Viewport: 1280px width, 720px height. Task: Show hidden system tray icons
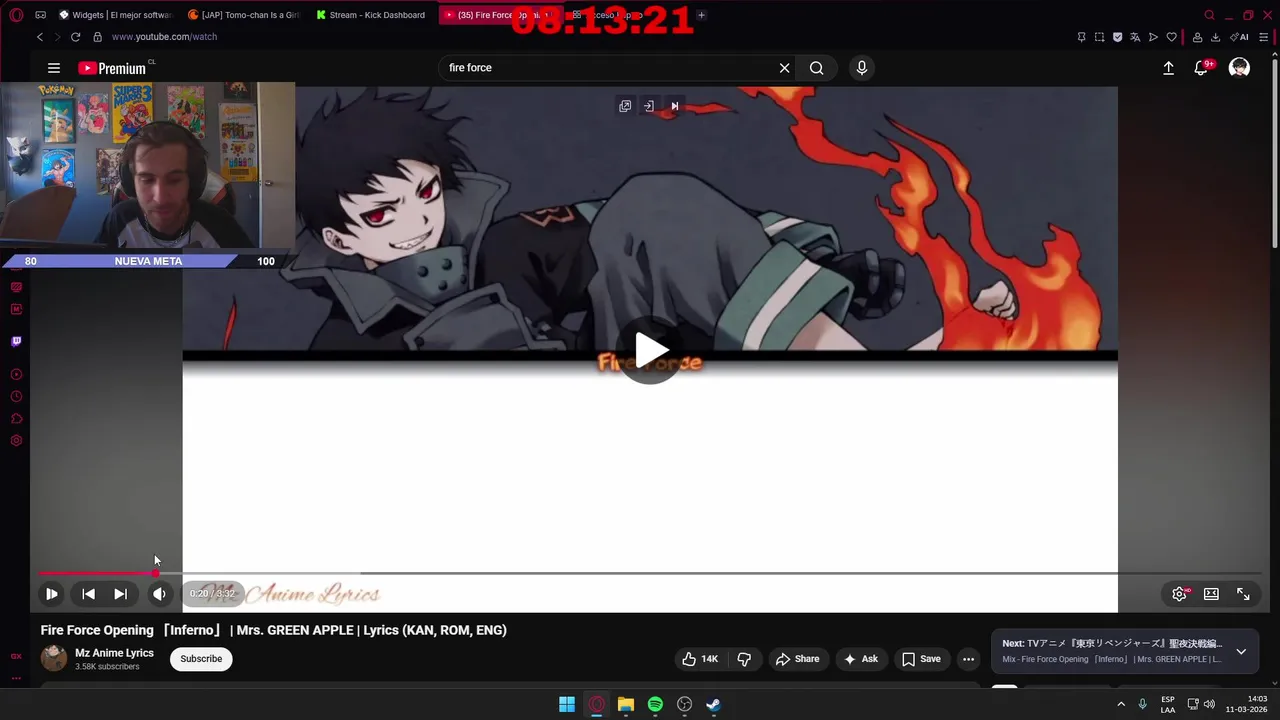pyautogui.click(x=1120, y=704)
